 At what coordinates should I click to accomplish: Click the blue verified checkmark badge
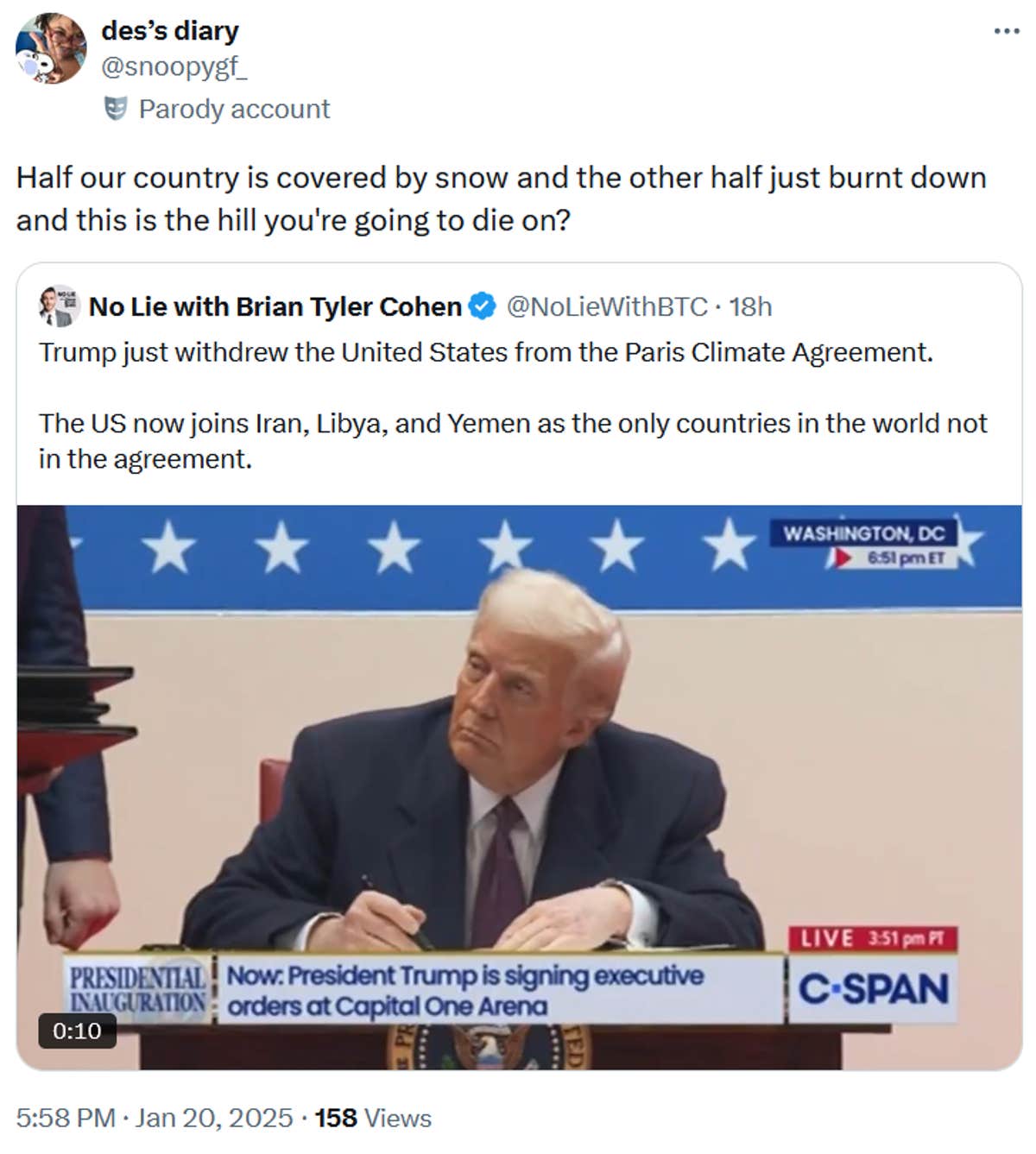click(x=479, y=306)
